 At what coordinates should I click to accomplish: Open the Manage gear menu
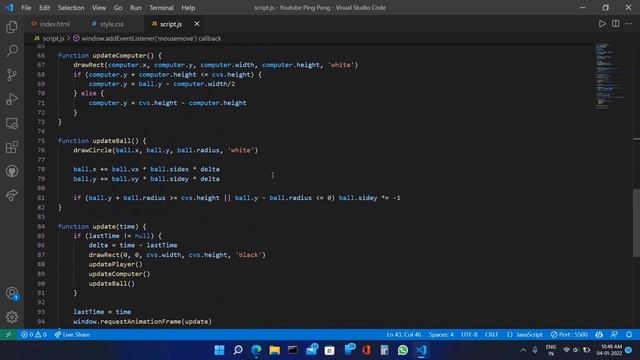click(12, 317)
